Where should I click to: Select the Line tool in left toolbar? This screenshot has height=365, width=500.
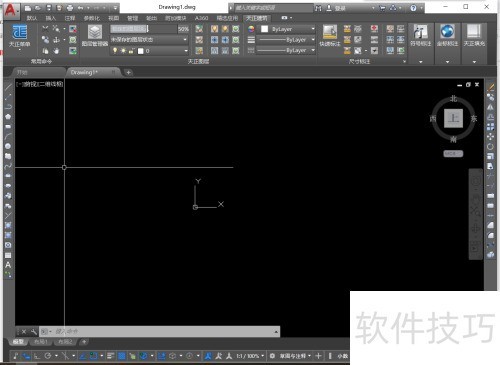[8, 87]
